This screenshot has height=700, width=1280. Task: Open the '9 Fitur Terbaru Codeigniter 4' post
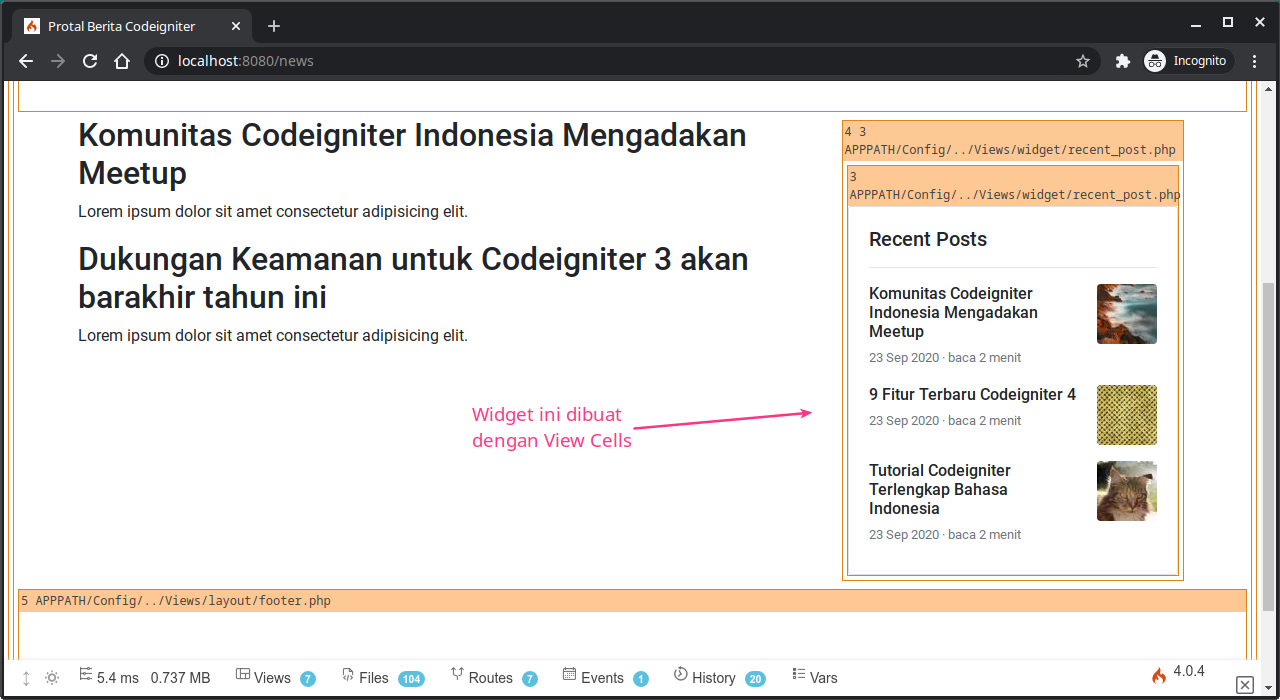coord(972,394)
